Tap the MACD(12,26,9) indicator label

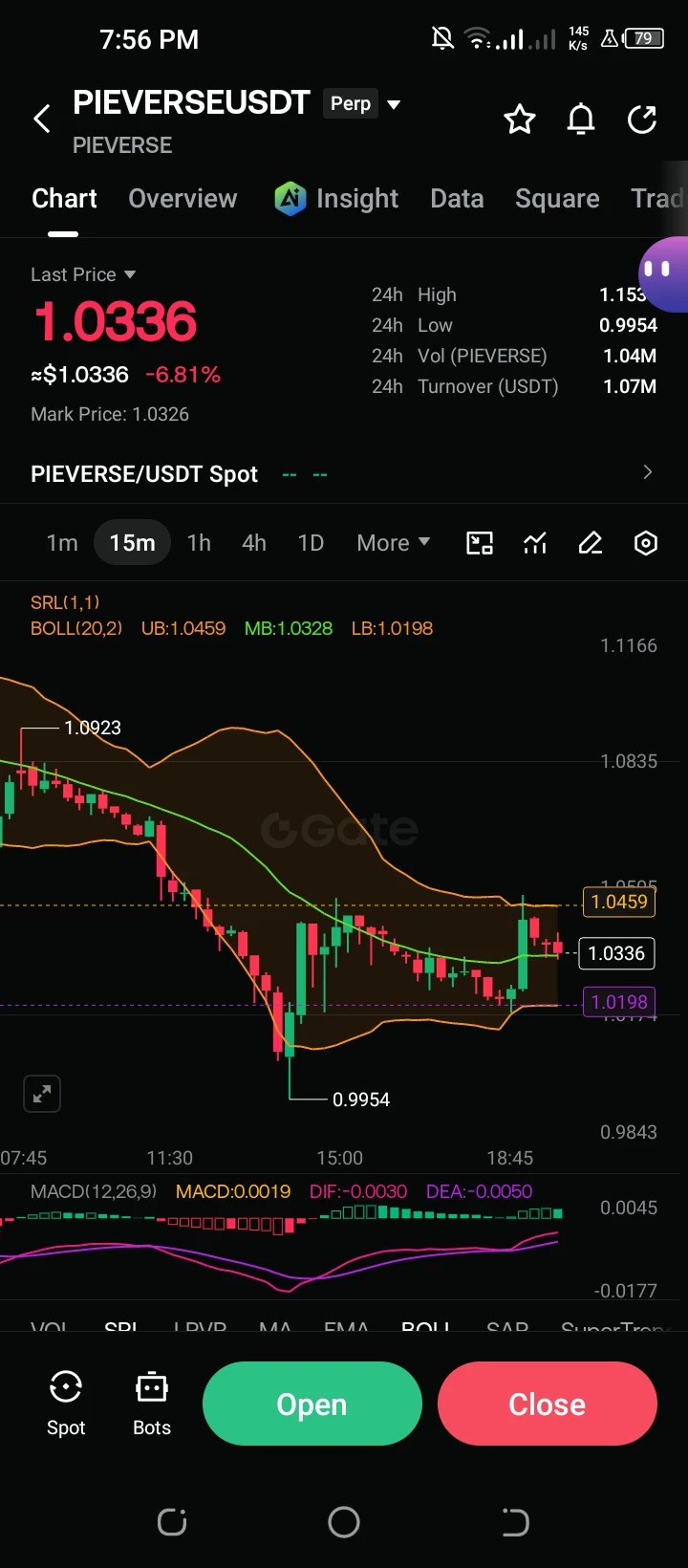click(94, 1191)
